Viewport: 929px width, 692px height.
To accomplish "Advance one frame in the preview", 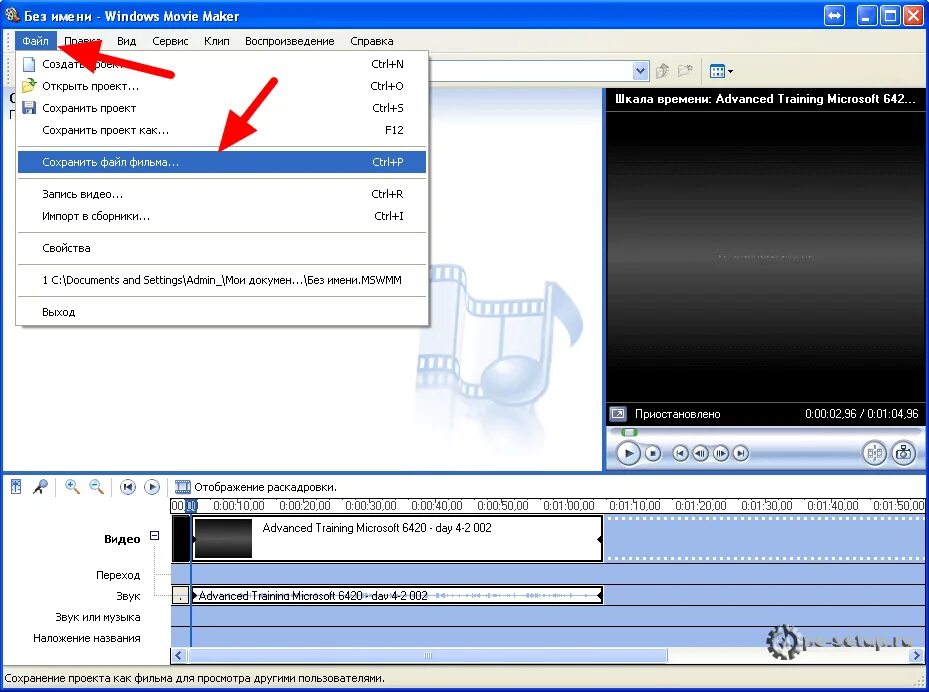I will coord(720,453).
